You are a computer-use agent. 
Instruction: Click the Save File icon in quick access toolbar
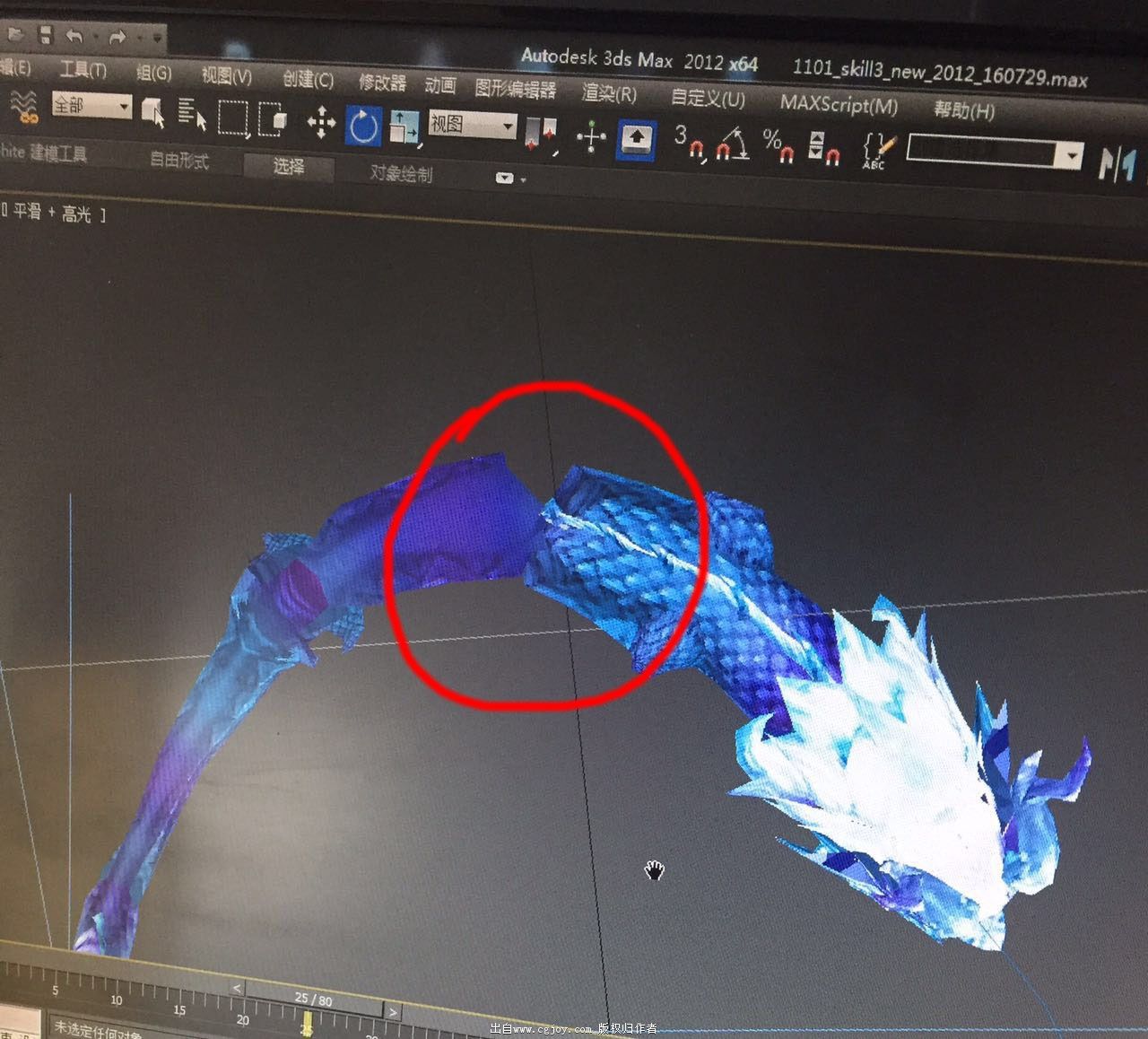45,35
